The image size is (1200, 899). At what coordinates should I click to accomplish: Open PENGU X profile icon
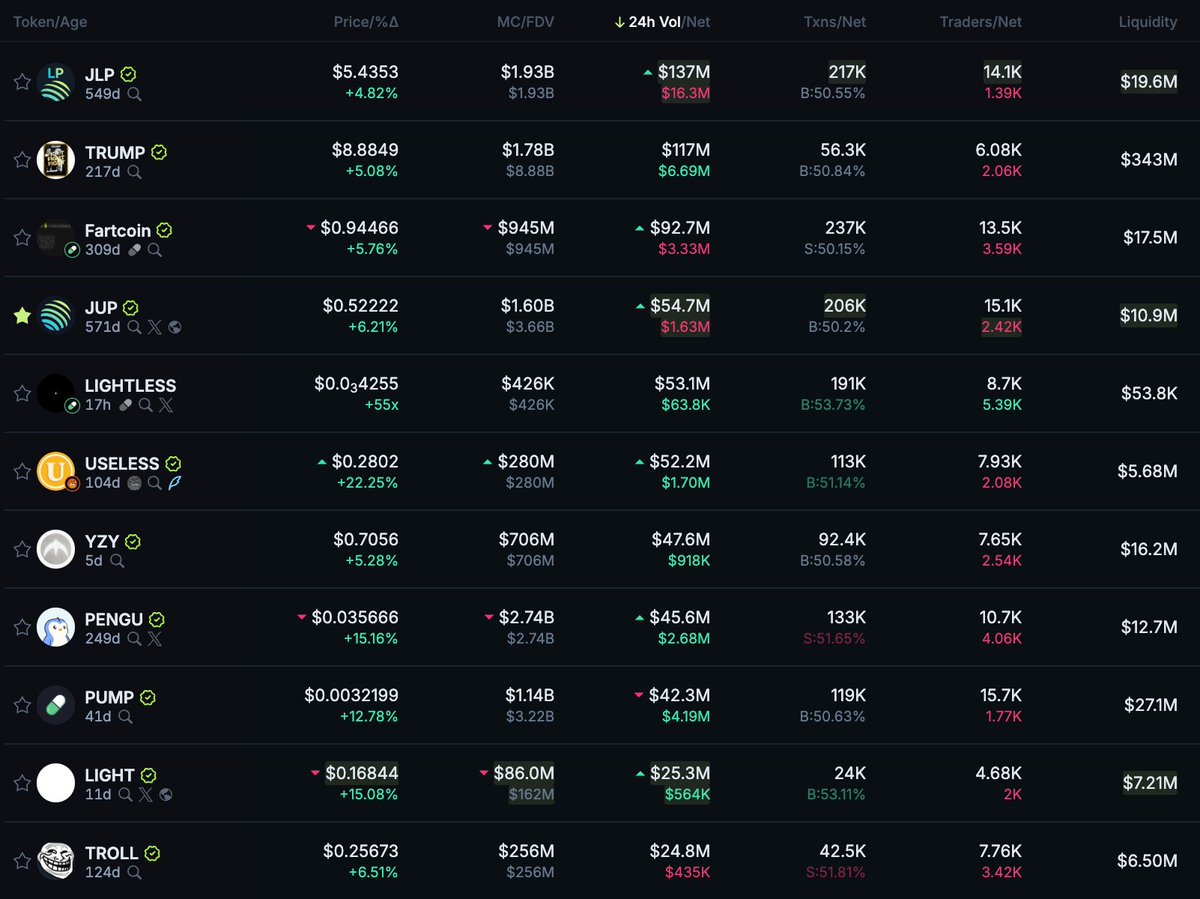[155, 640]
